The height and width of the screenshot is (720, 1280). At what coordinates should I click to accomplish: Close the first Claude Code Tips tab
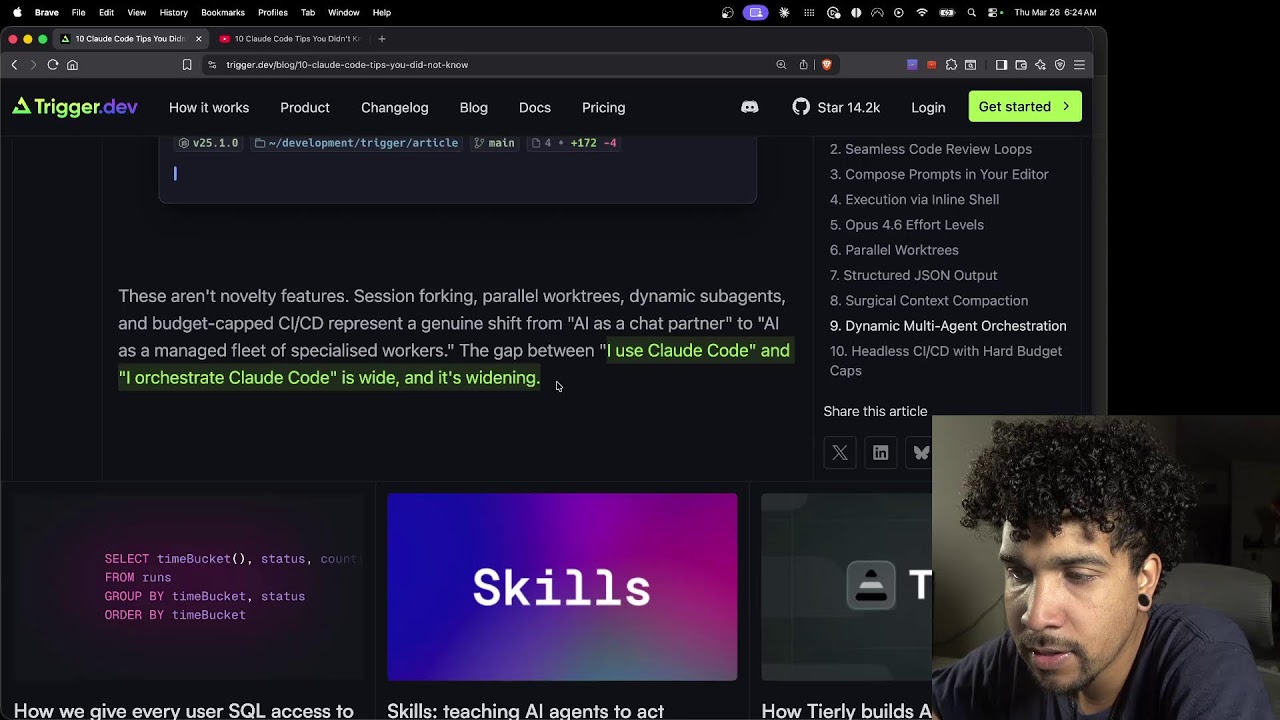coord(198,39)
